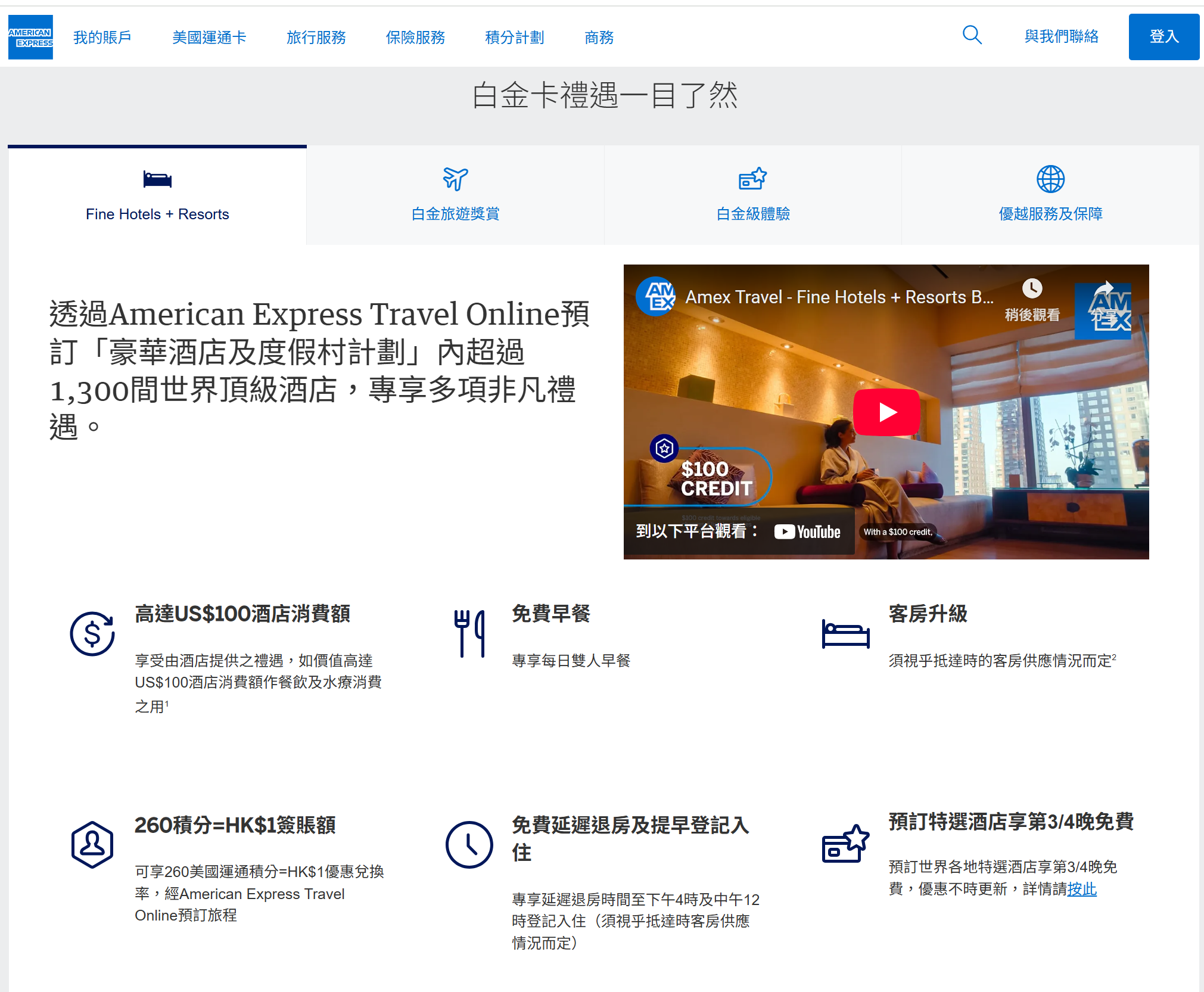The height and width of the screenshot is (992, 1204).
Task: Click the 按此 link for hotel offers
Action: (x=1082, y=889)
